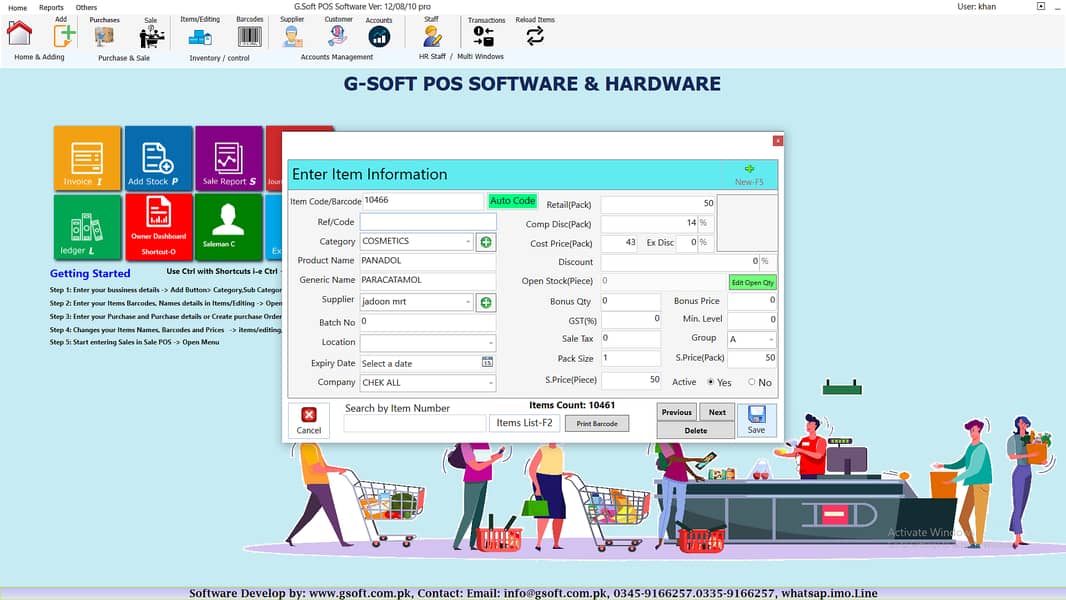Open the purple Sale Report tile
Screen dimensions: 1066x600
pyautogui.click(x=229, y=158)
